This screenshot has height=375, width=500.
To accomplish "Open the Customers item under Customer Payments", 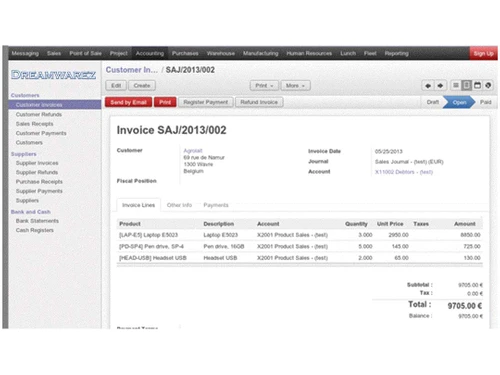I will click(29, 142).
